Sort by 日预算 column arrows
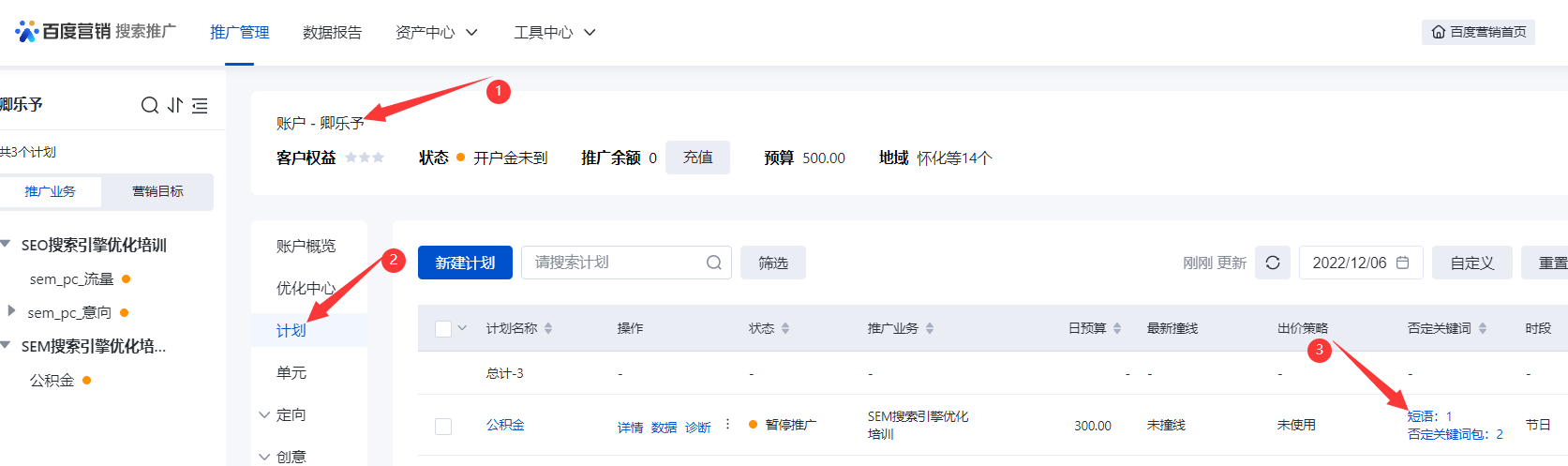This screenshot has width=1568, height=466. coord(1117,328)
